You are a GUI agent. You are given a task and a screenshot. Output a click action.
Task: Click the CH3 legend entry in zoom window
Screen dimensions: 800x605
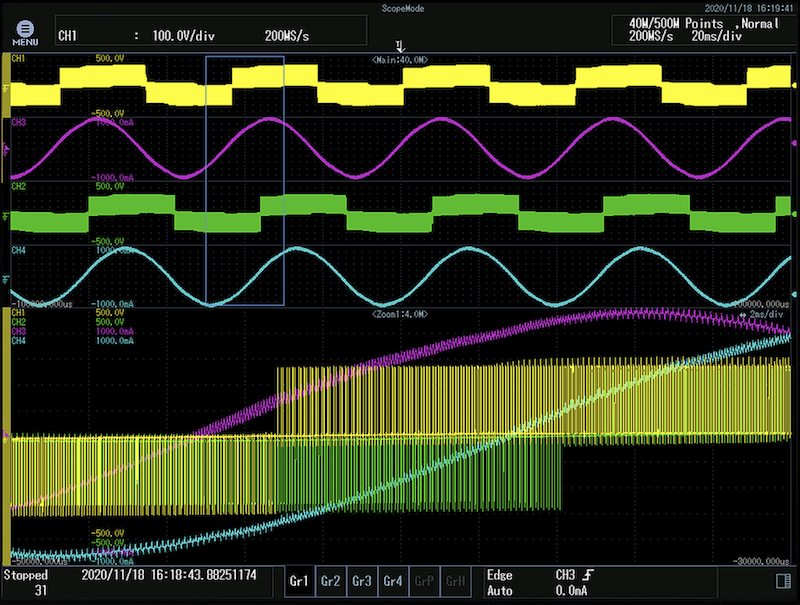coord(18,331)
